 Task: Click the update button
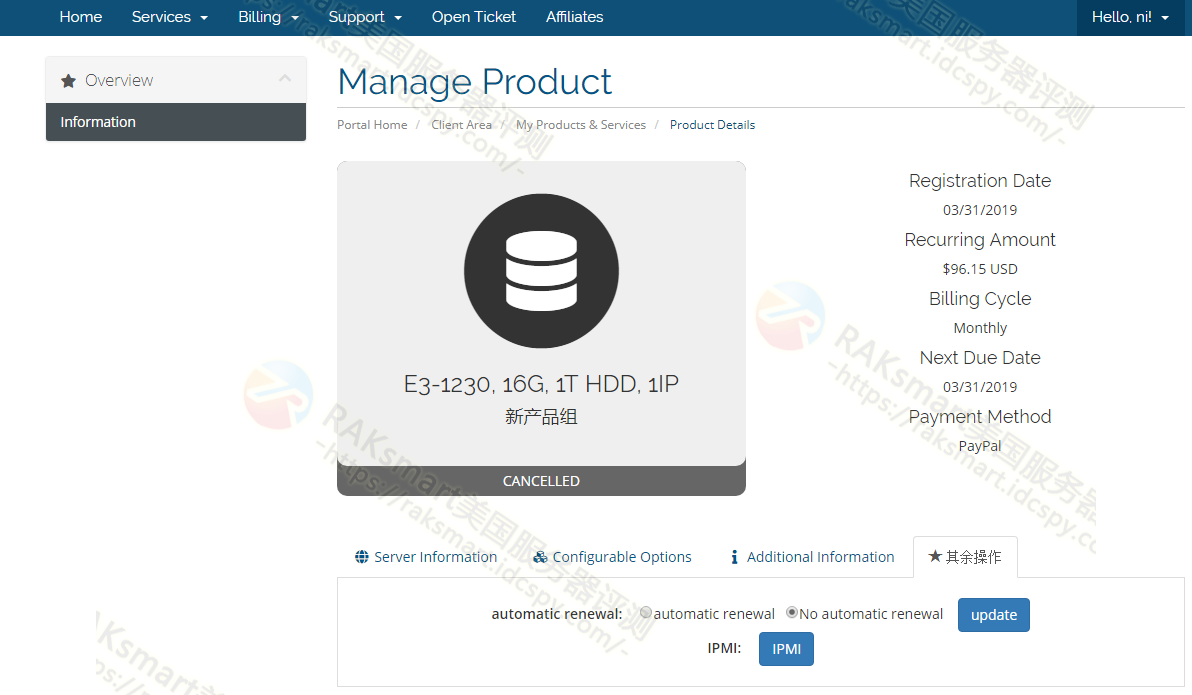point(994,614)
